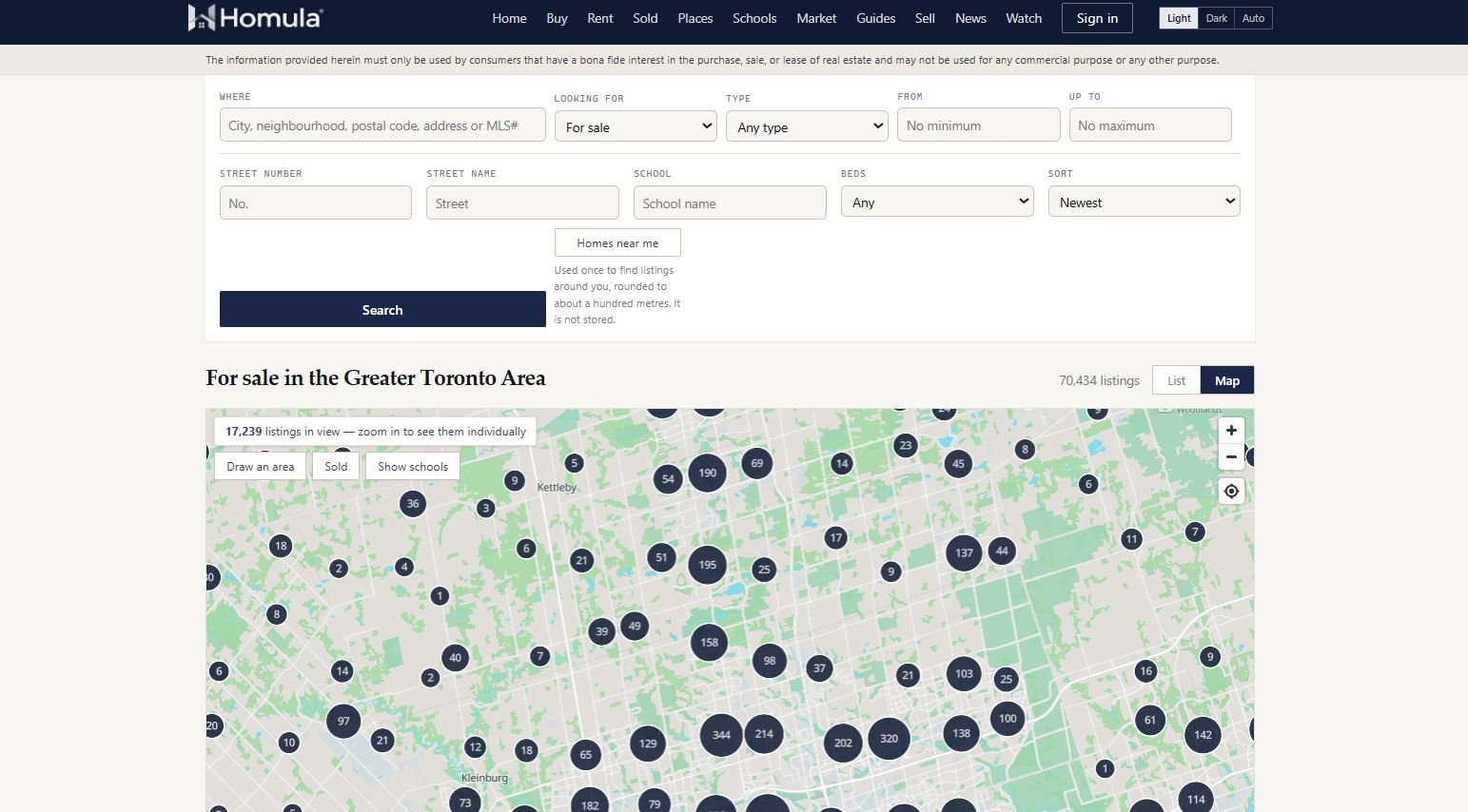1468x812 pixels.
Task: Select the 195 listings cluster marker
Action: click(707, 565)
